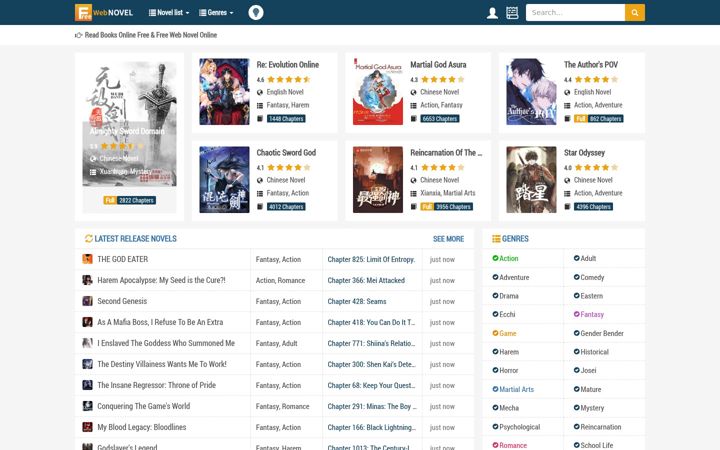Open the Novel list dropdown menu
Screen dimensions: 720x450
pyautogui.click(x=169, y=12)
